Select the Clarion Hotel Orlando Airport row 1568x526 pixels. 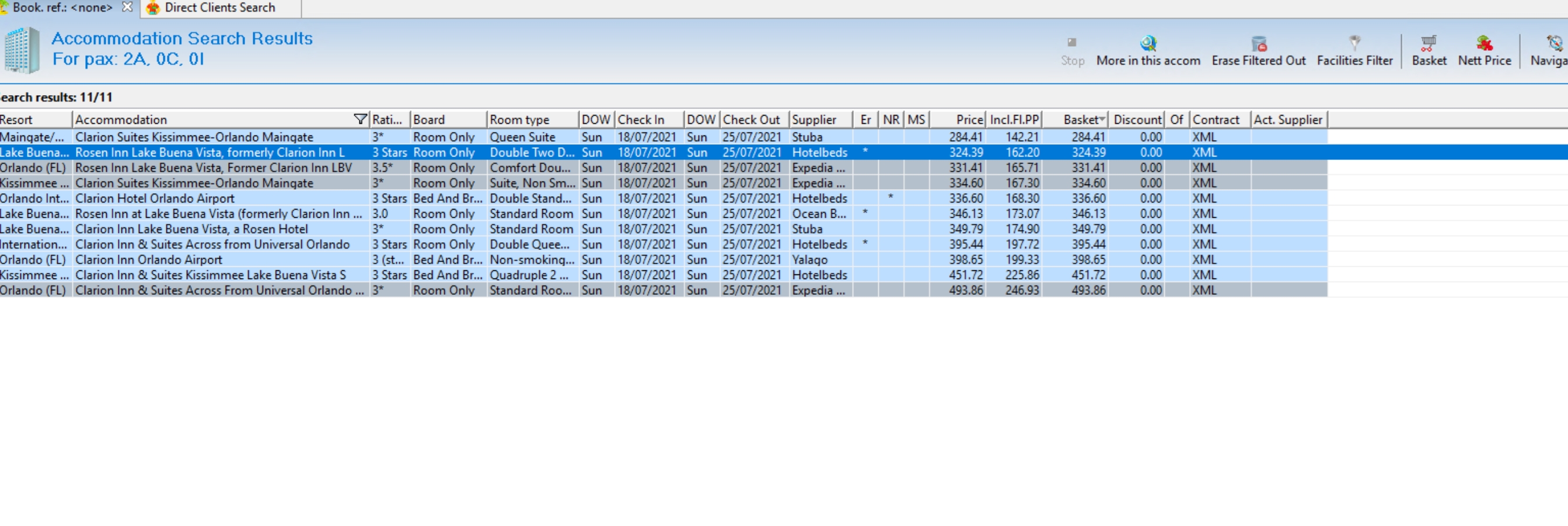point(663,198)
